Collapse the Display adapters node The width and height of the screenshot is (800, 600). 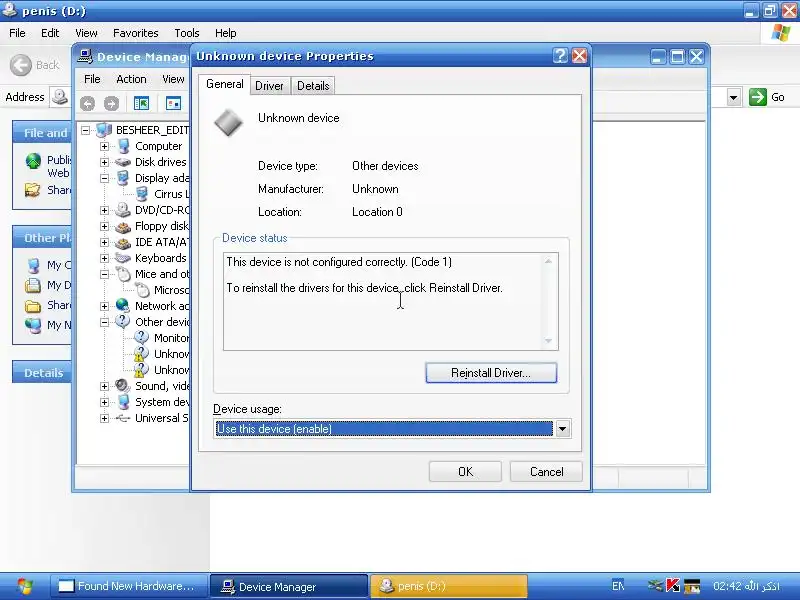[104, 179]
